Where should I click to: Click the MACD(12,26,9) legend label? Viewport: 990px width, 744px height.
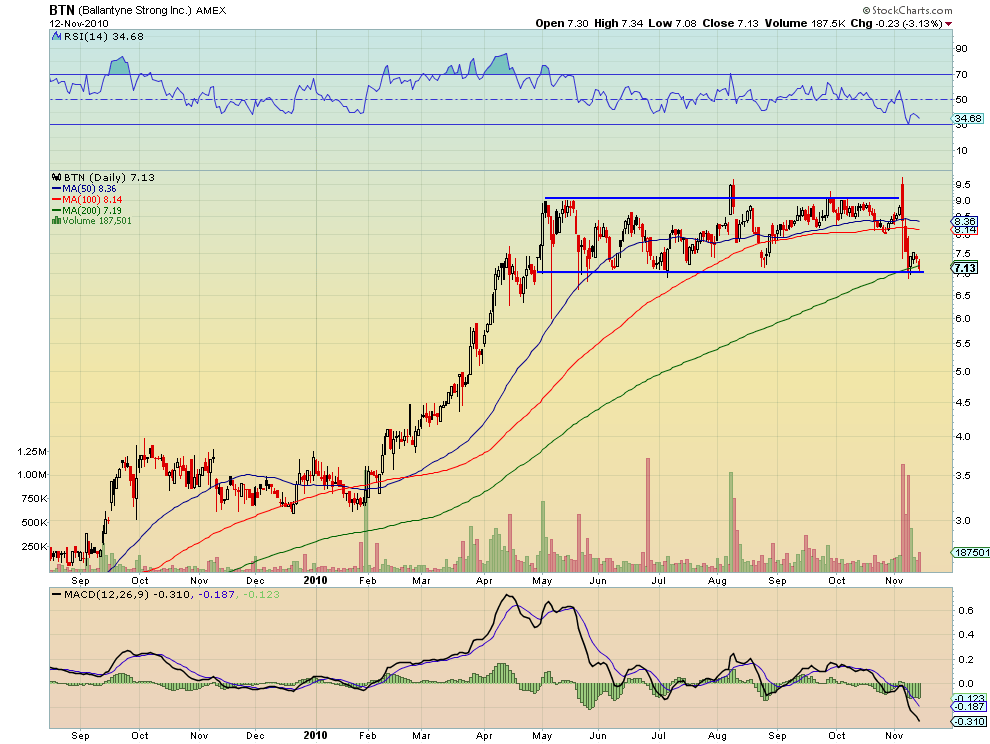coord(106,594)
